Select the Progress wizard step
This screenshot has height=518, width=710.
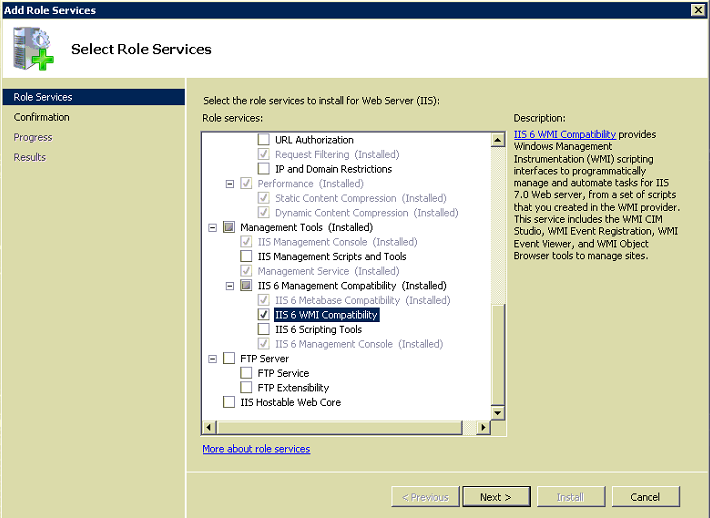(x=33, y=137)
